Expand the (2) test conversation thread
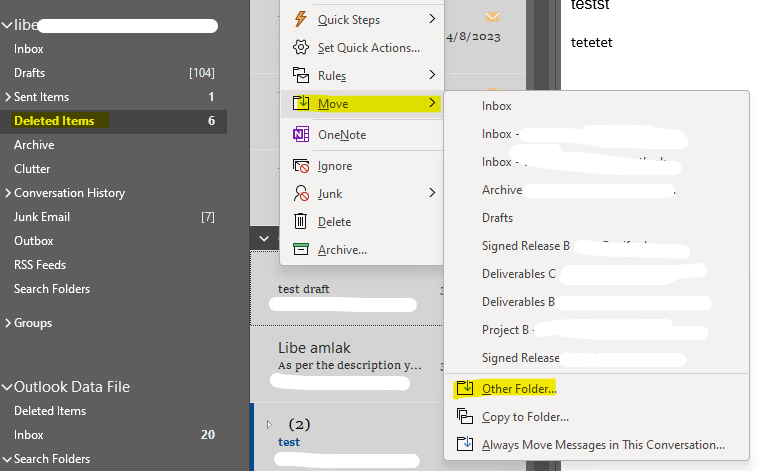 coord(269,424)
